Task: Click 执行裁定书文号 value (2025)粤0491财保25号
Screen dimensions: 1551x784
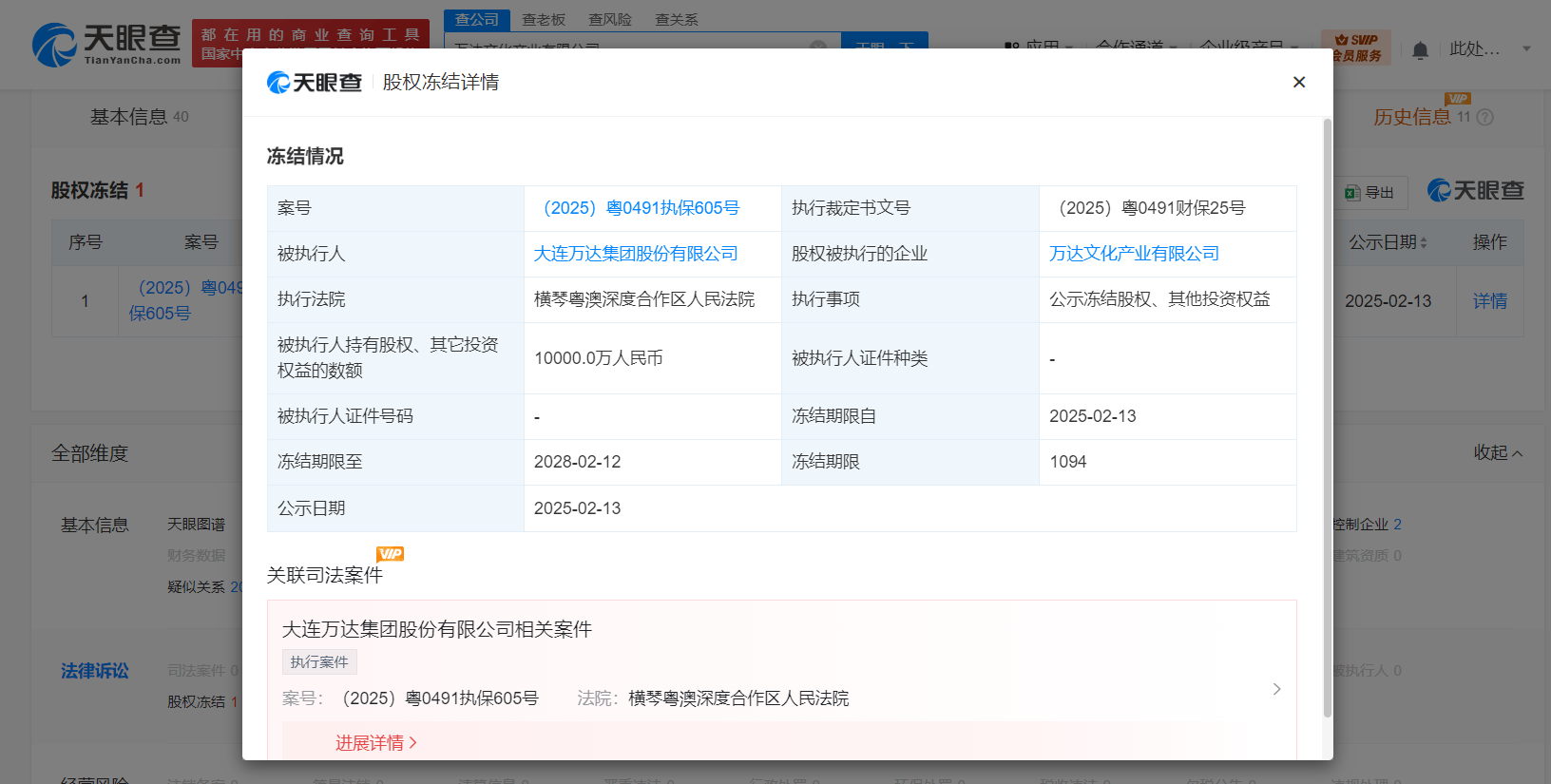Action: tap(1152, 208)
